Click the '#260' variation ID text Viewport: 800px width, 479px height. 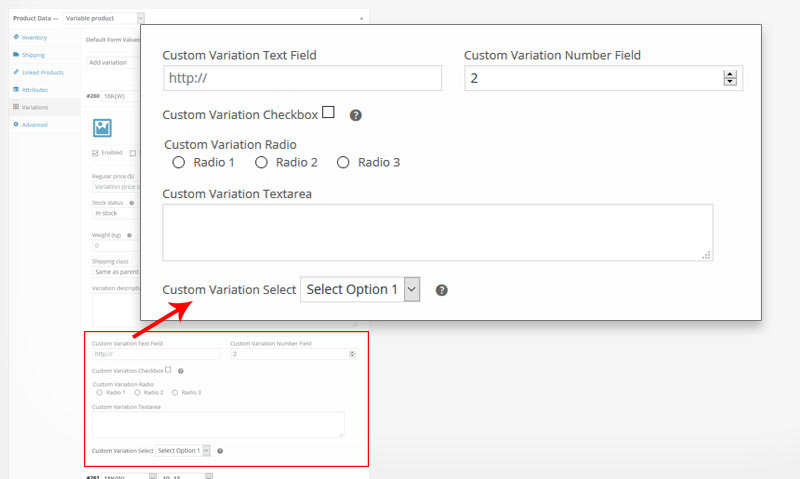[x=93, y=96]
